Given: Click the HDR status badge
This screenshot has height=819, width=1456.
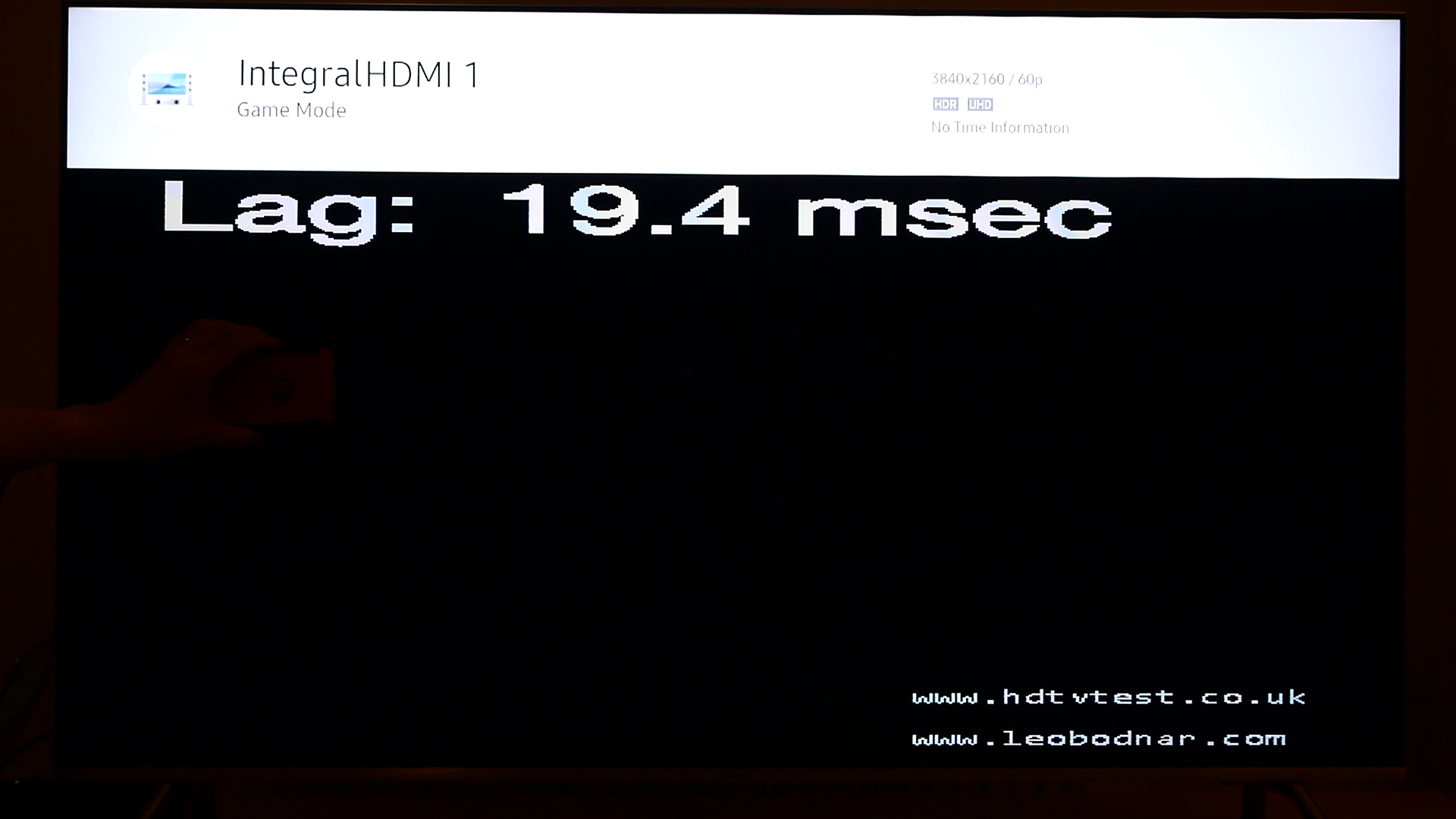Looking at the screenshot, I should pyautogui.click(x=944, y=104).
